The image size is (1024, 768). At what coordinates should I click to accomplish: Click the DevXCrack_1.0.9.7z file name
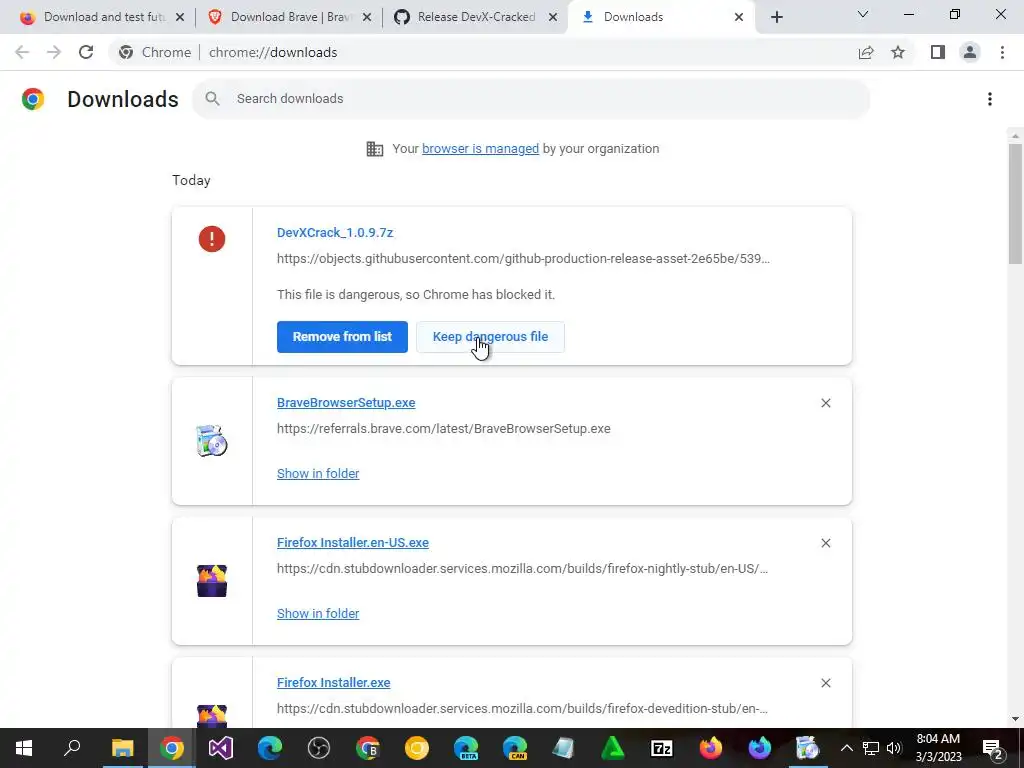(x=335, y=232)
